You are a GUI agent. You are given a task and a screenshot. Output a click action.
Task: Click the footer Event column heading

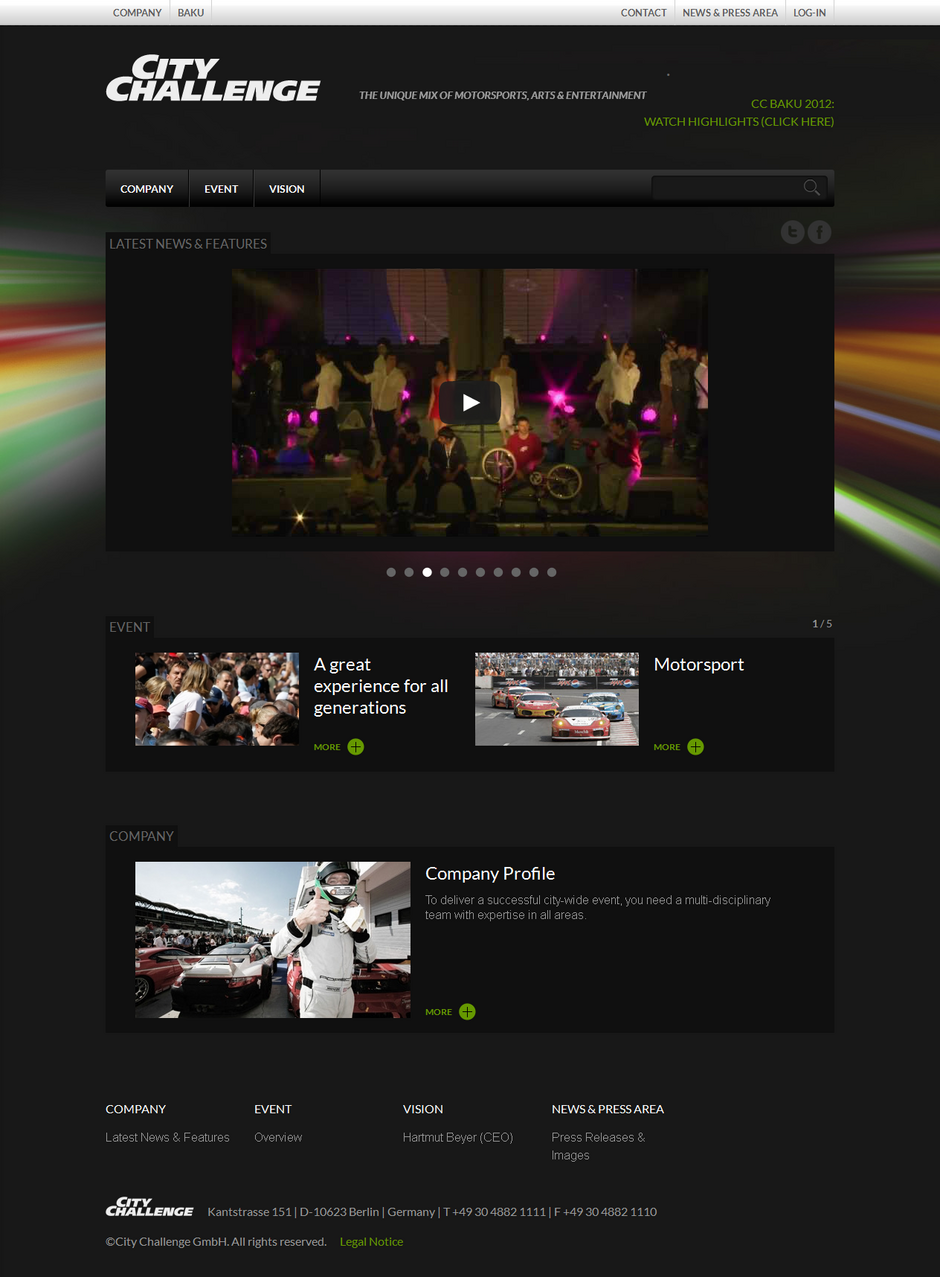coord(273,1109)
